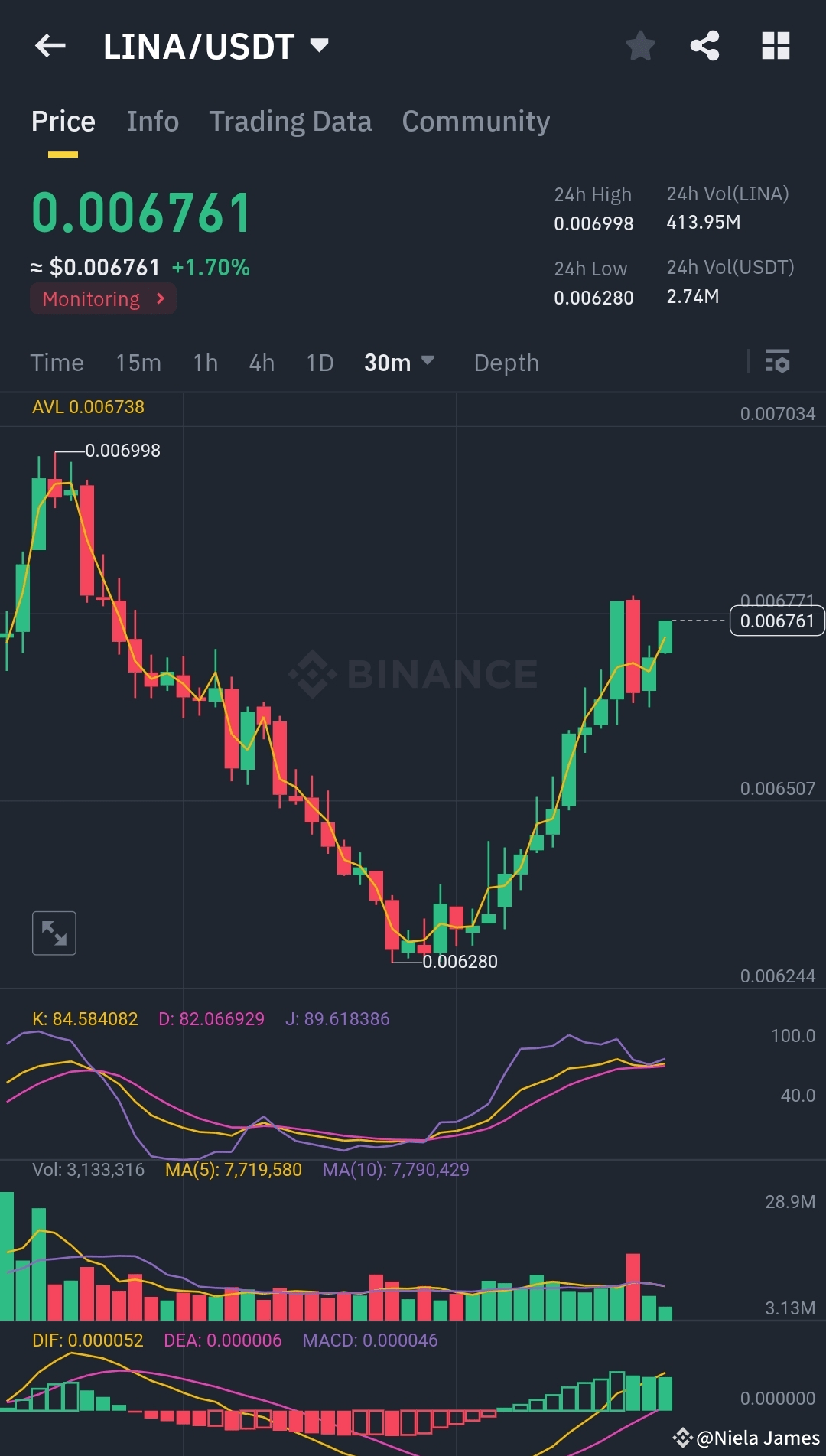
Task: Tap the J: 89.618386 indicator value
Action: point(337,1019)
